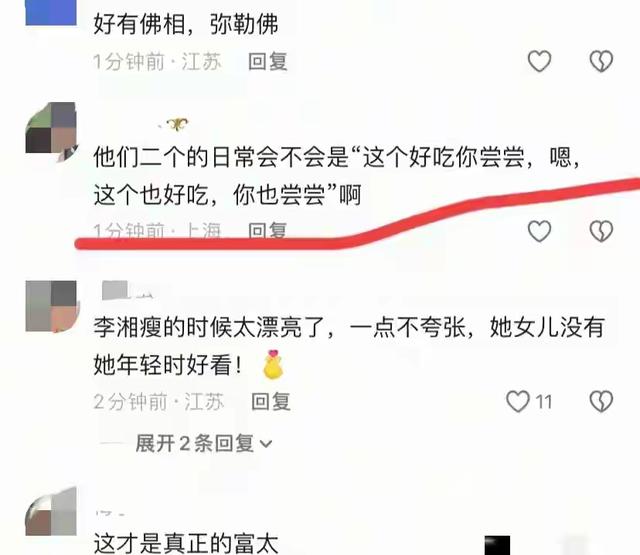This screenshot has height=555, width=640.
Task: Reply to the 好有佛相 comment
Action: coord(268,61)
